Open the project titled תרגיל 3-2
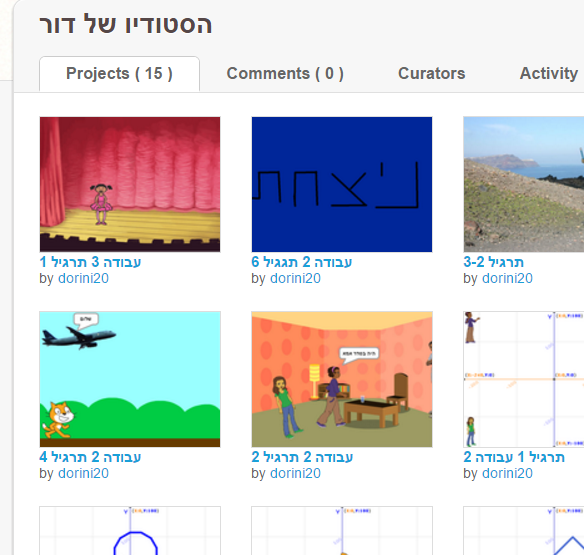Viewport: 584px width, 555px height. 493,262
